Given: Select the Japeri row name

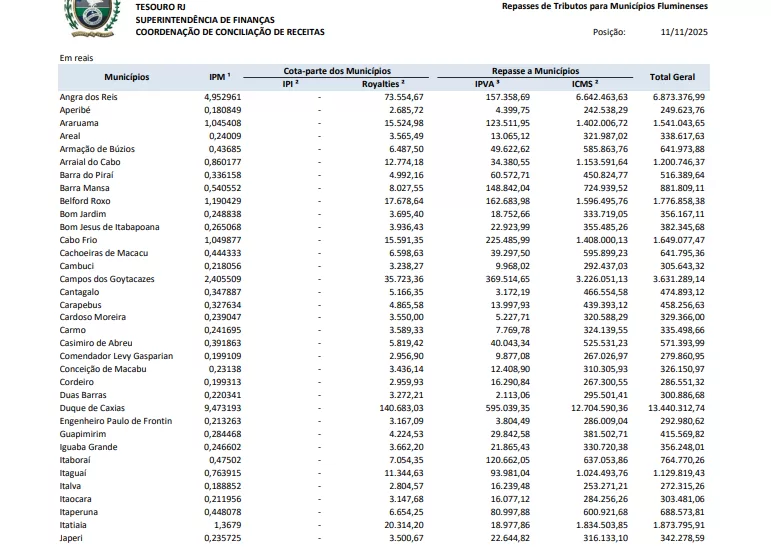Looking at the screenshot, I should 73,537.
